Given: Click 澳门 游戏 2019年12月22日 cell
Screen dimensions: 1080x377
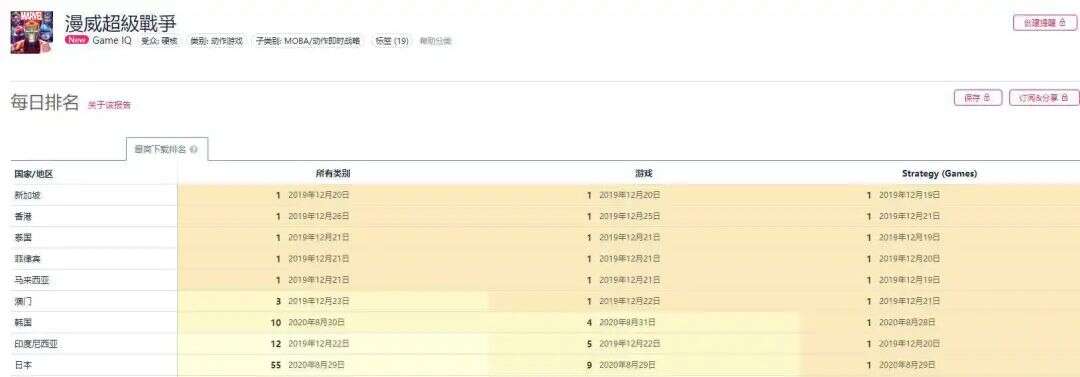Looking at the screenshot, I should 643,301.
